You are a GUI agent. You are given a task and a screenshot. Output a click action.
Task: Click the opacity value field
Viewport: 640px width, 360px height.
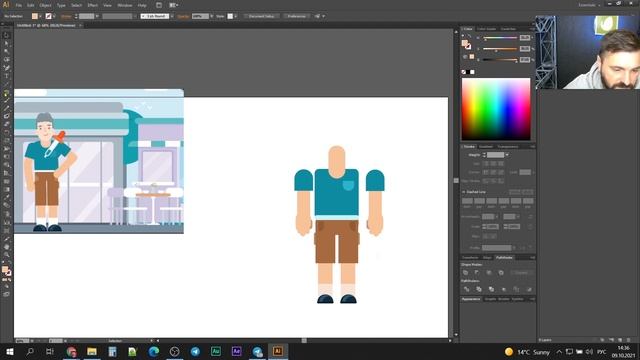200,16
